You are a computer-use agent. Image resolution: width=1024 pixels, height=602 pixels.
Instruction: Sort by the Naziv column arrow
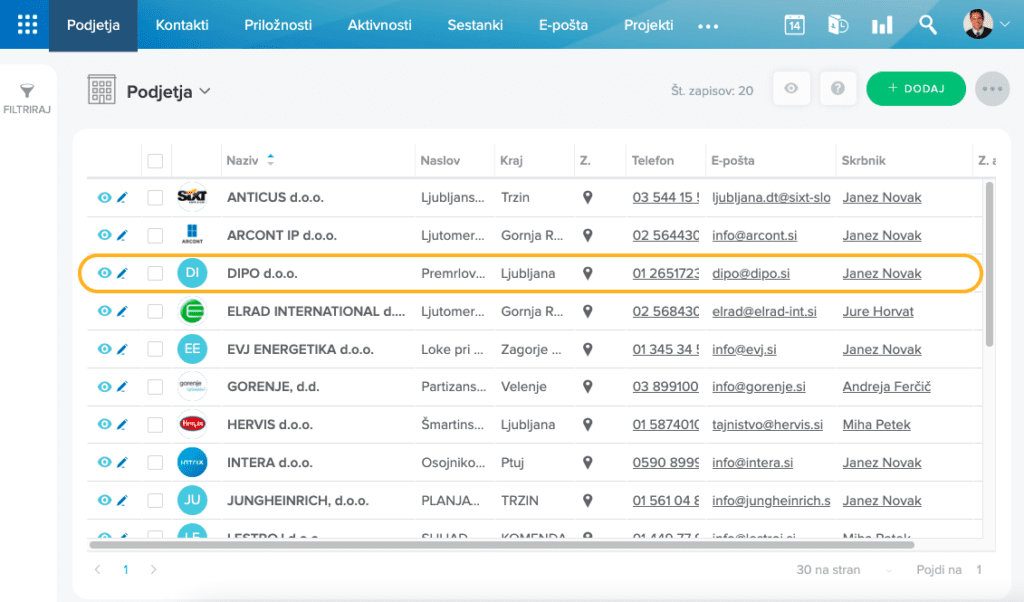point(270,160)
